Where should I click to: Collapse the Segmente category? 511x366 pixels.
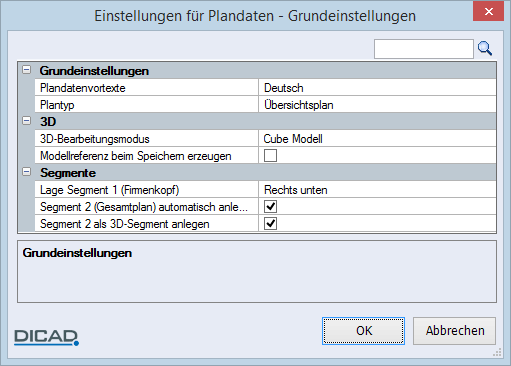tap(27, 172)
